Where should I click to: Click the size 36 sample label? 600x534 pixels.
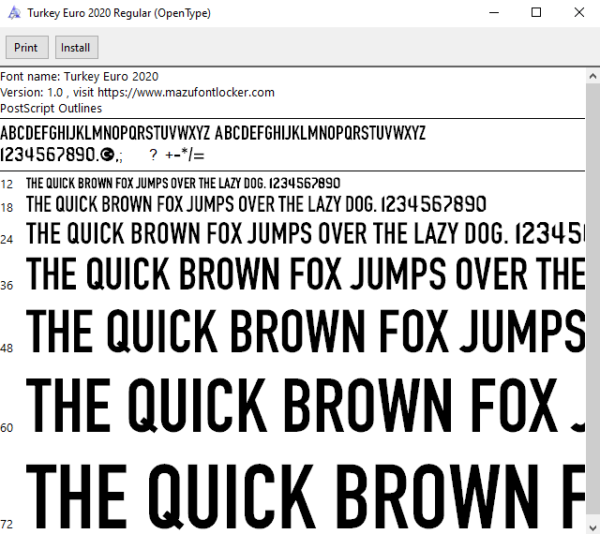coord(7,286)
